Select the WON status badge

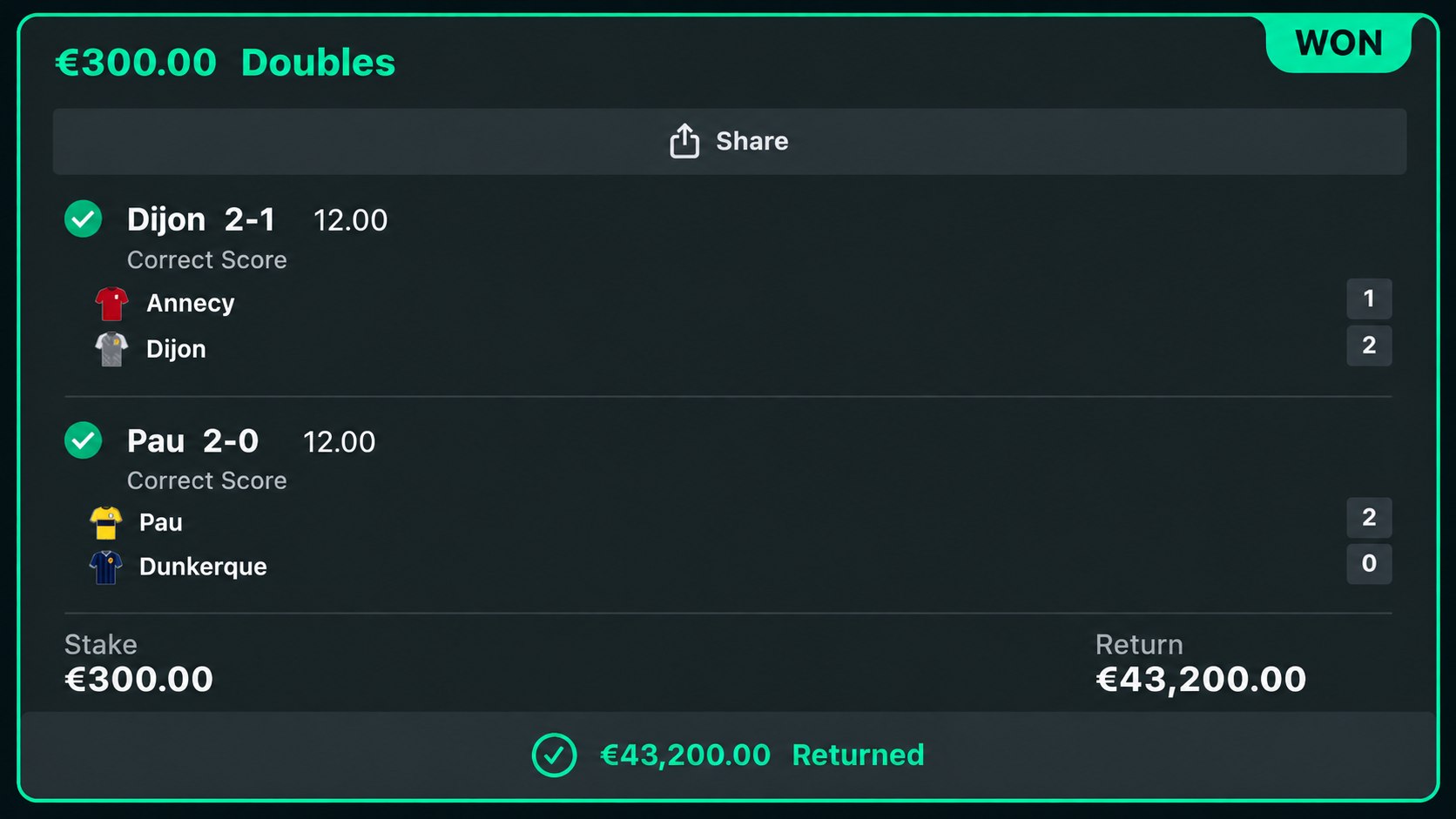pos(1338,44)
